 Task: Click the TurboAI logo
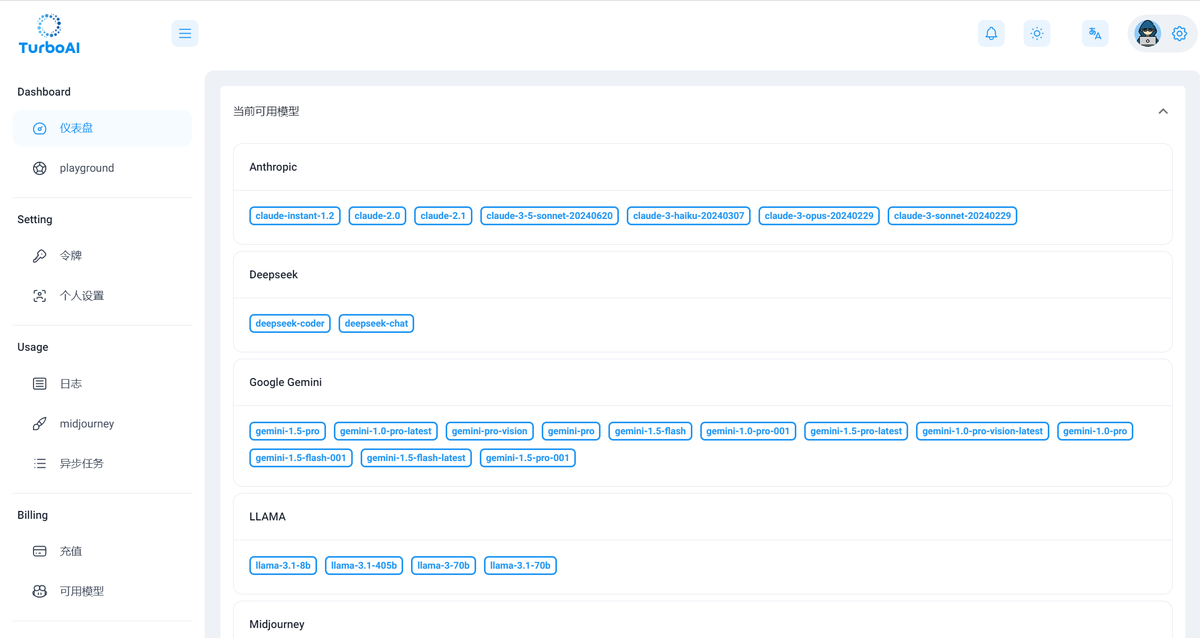[49, 34]
